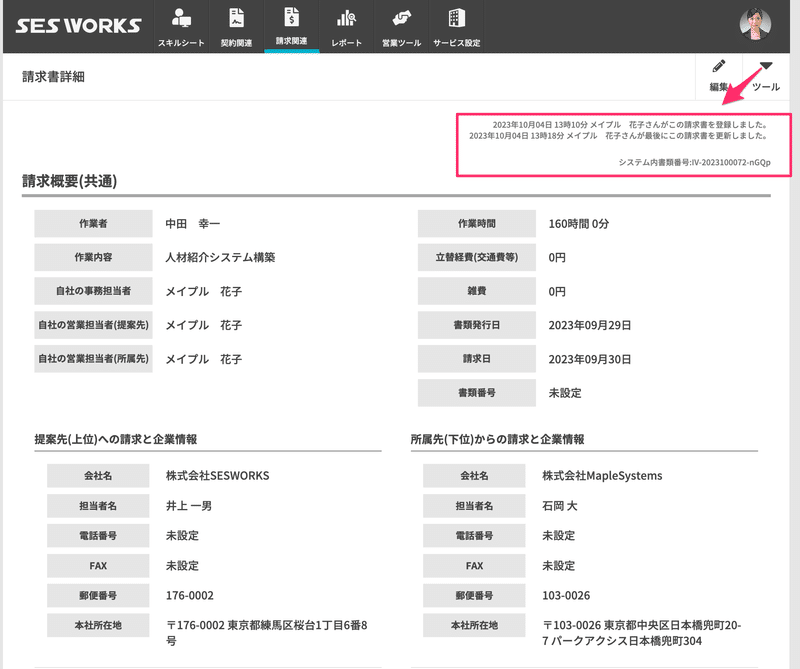The width and height of the screenshot is (800, 669).
Task: Click the 自社の営業担当者(提案先) label
Action: 93,325
